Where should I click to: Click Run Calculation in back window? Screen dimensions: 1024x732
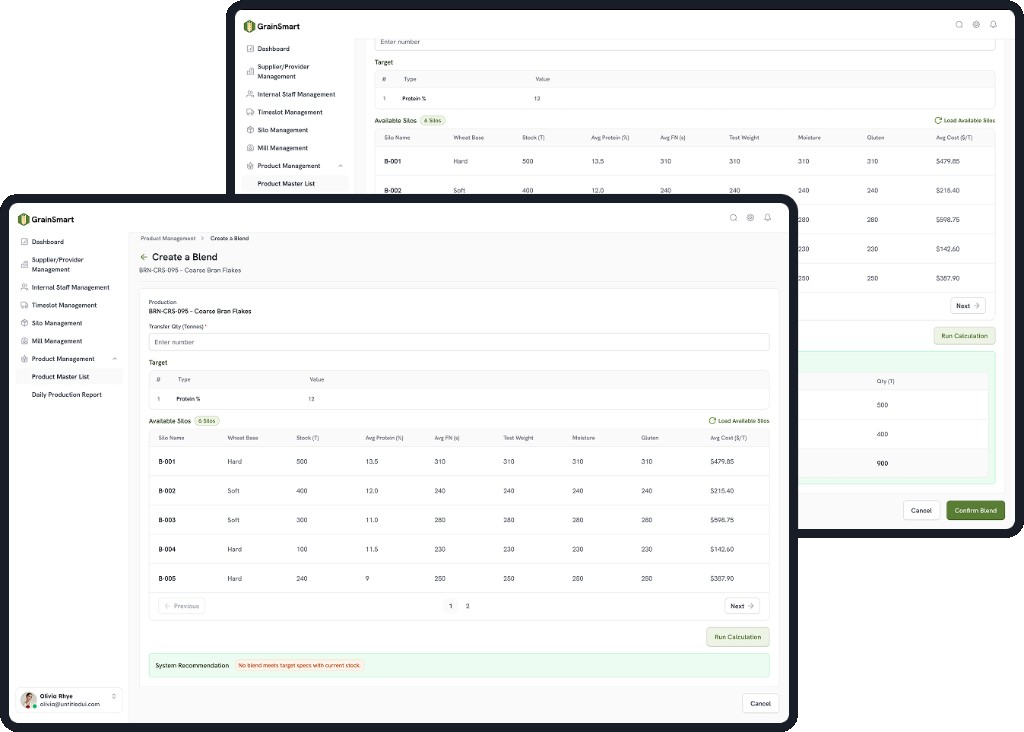click(964, 336)
